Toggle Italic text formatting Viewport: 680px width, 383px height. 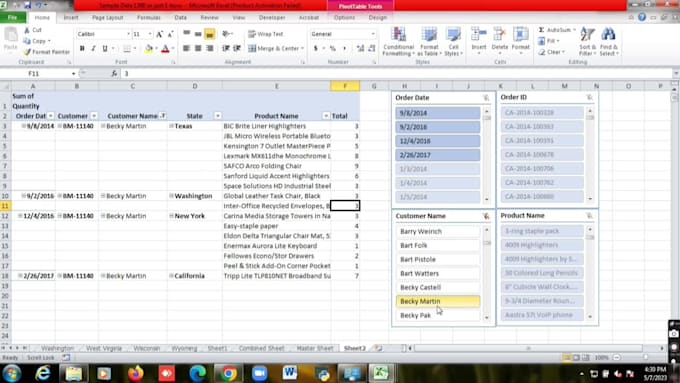coord(93,49)
